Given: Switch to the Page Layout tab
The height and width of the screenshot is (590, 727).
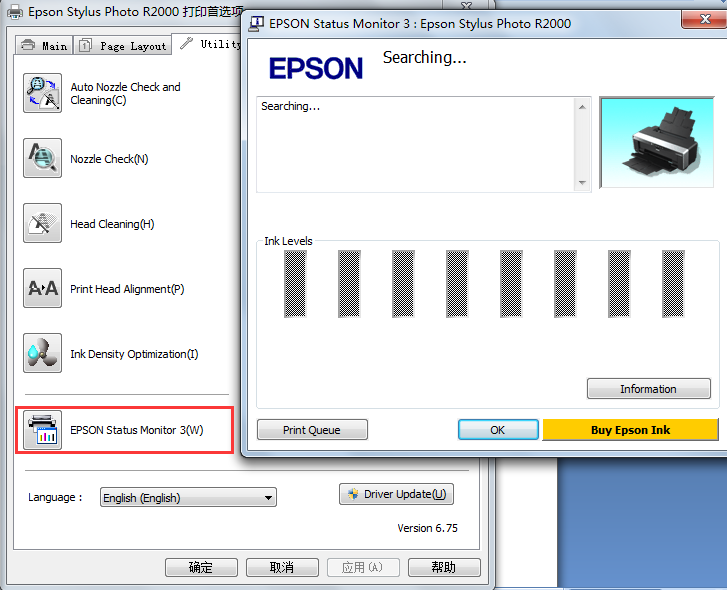Looking at the screenshot, I should (122, 45).
